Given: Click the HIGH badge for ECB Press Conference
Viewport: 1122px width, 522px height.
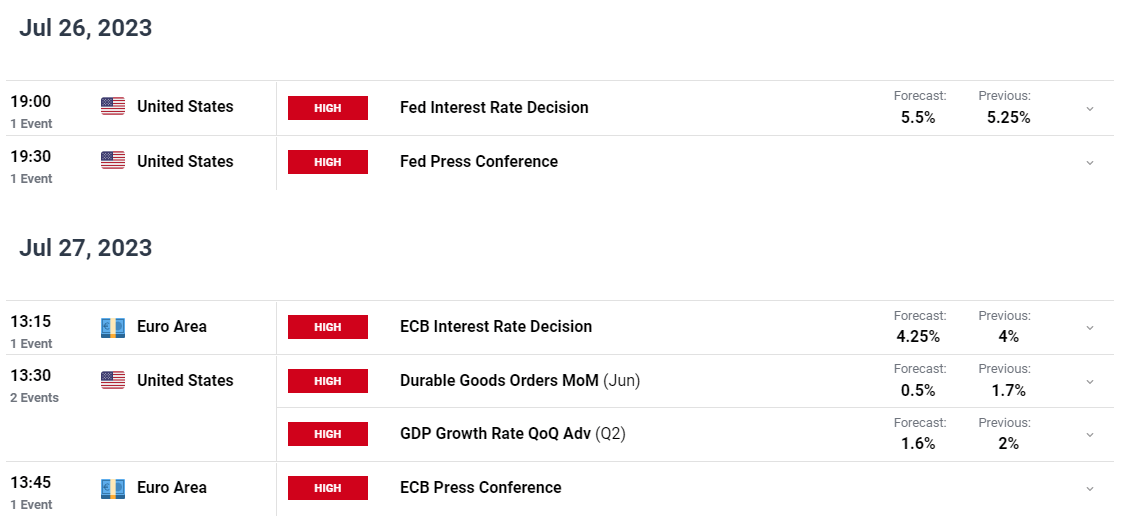Looking at the screenshot, I should [x=328, y=488].
